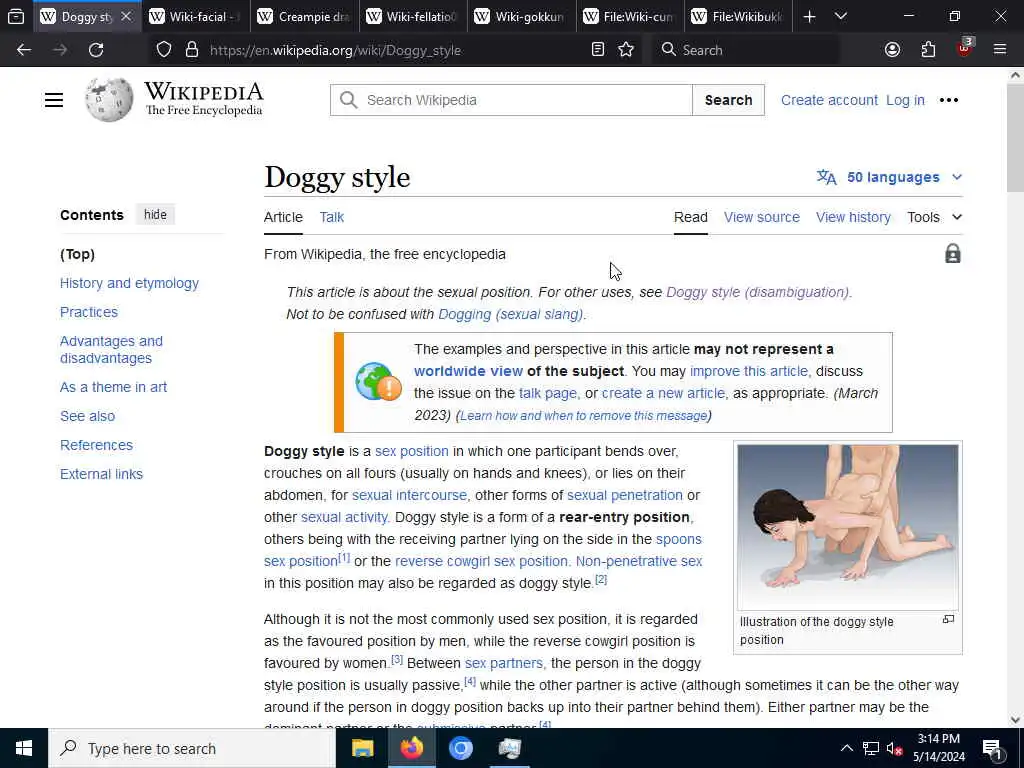This screenshot has width=1024, height=768.
Task: Expand the Tools dropdown menu
Action: (935, 217)
